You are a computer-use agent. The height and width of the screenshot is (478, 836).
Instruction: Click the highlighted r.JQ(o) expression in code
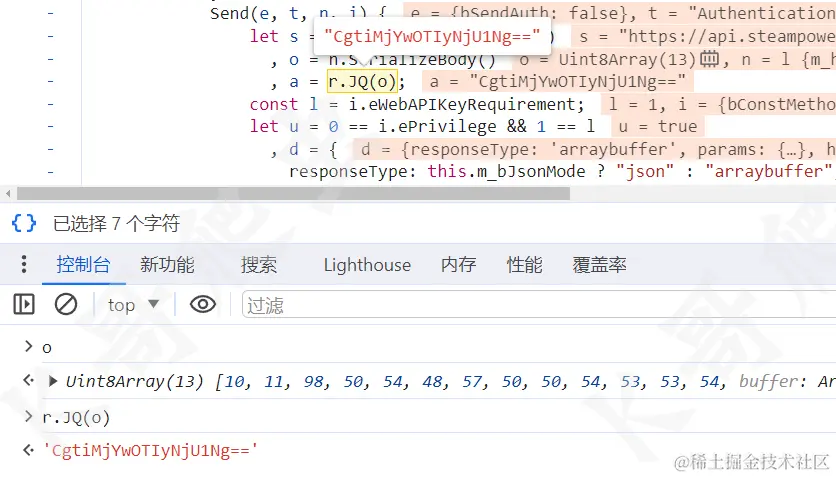362,82
